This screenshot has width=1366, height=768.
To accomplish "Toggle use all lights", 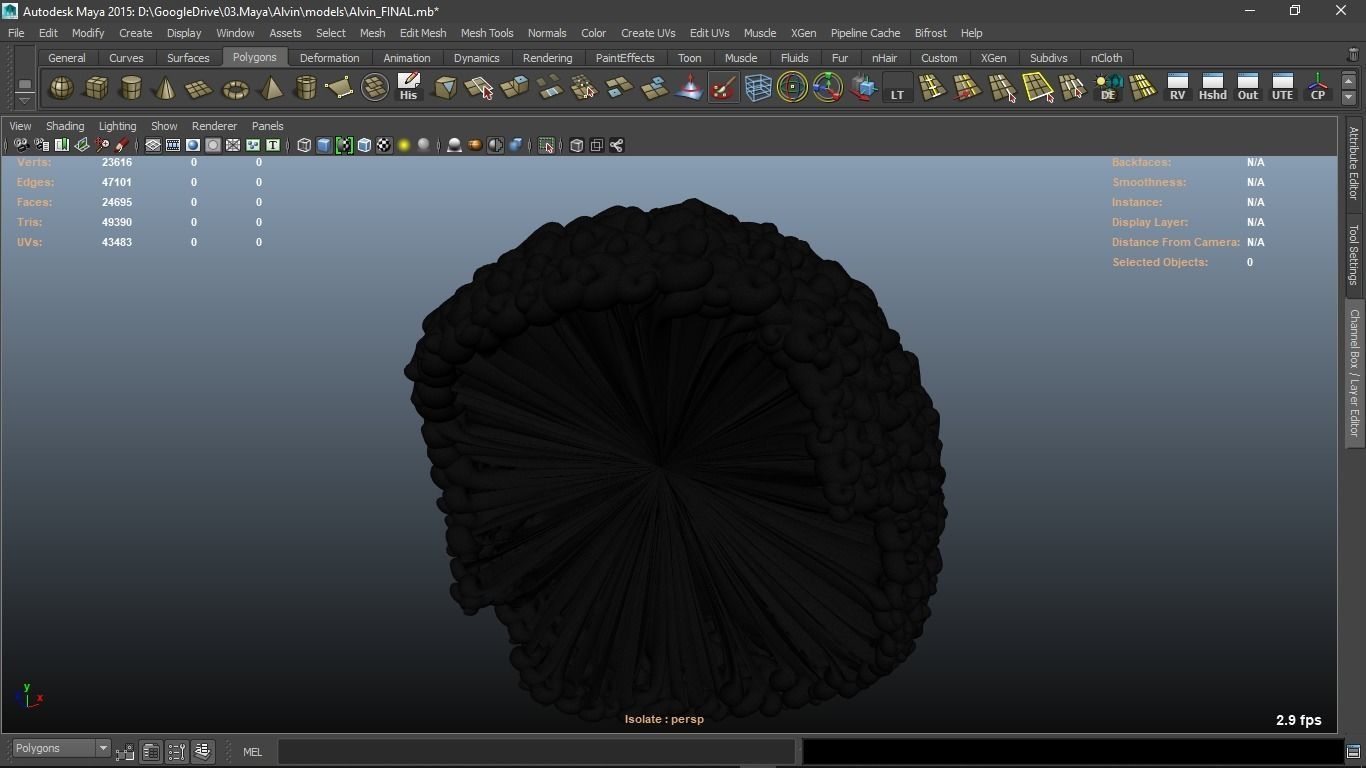I will point(404,145).
